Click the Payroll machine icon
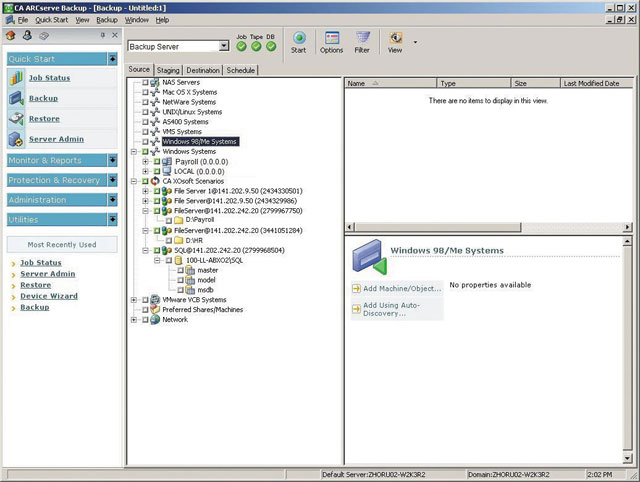The height and width of the screenshot is (482, 640). (x=167, y=162)
